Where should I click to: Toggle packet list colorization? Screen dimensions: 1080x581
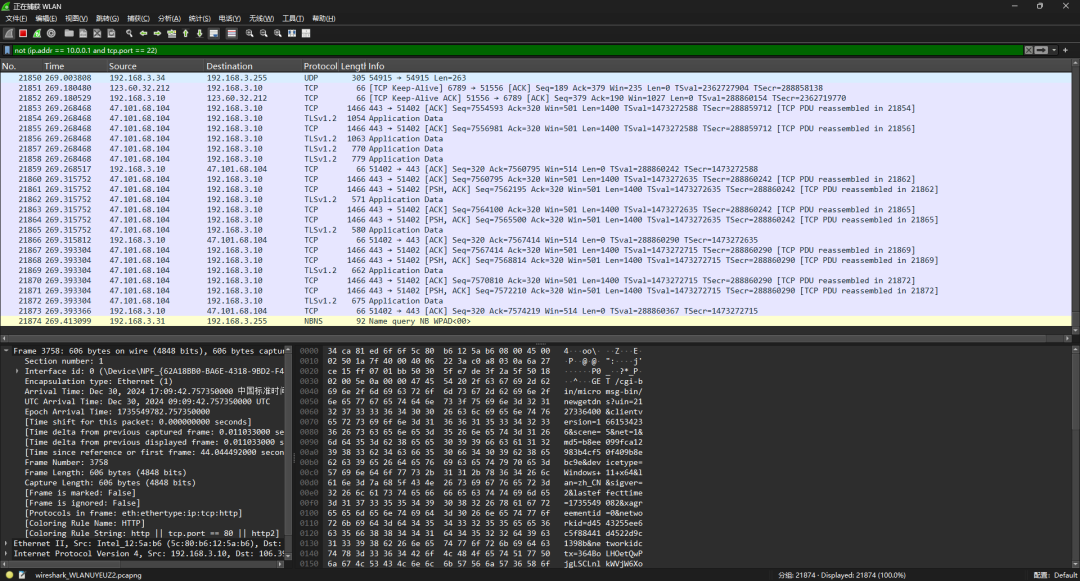230,32
